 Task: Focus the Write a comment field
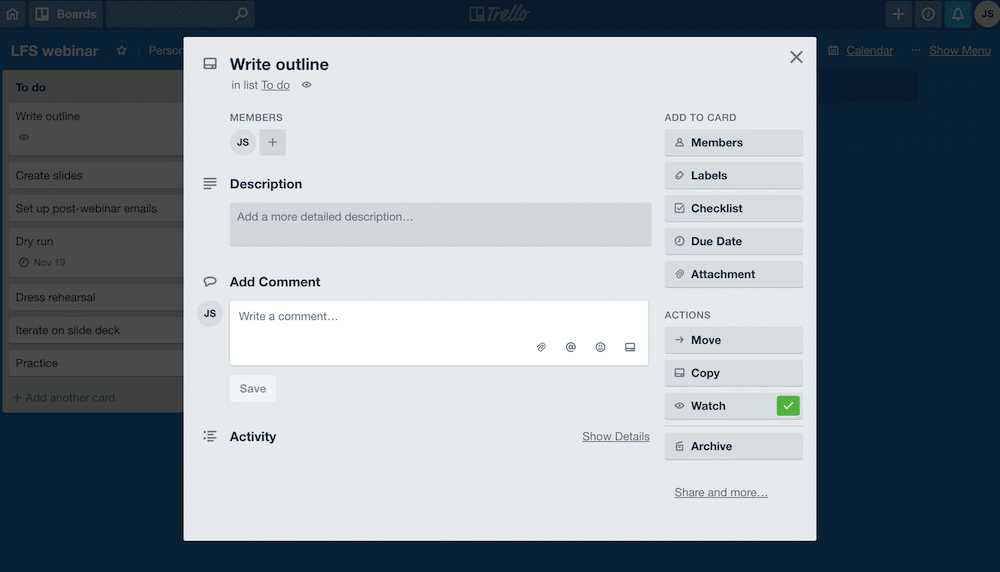coord(439,333)
